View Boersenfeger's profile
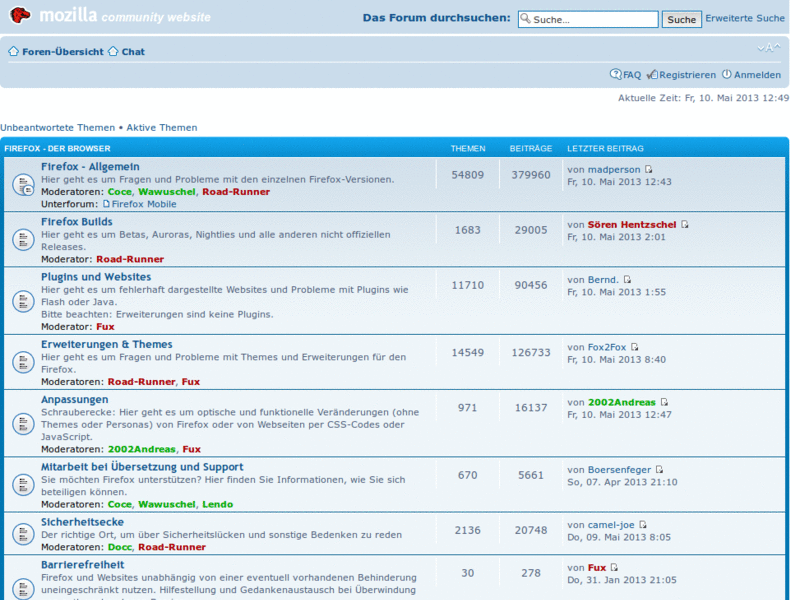This screenshot has height=600, width=800. pos(619,469)
